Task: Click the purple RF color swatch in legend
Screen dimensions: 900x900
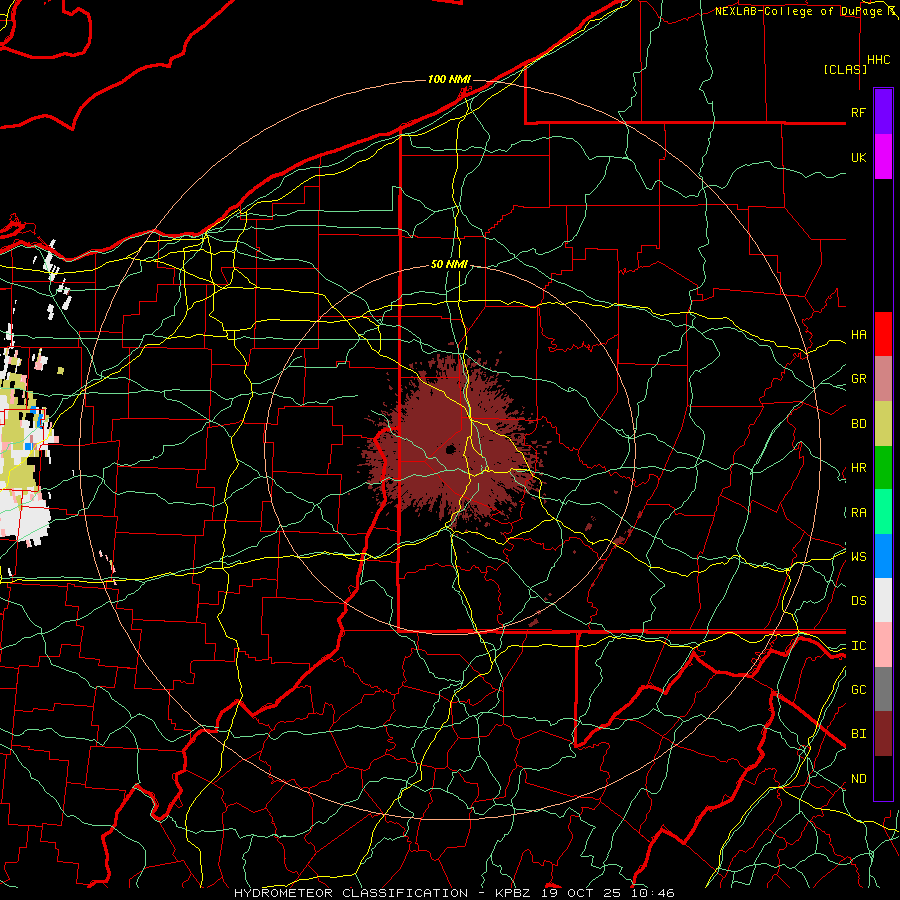Action: pyautogui.click(x=883, y=111)
